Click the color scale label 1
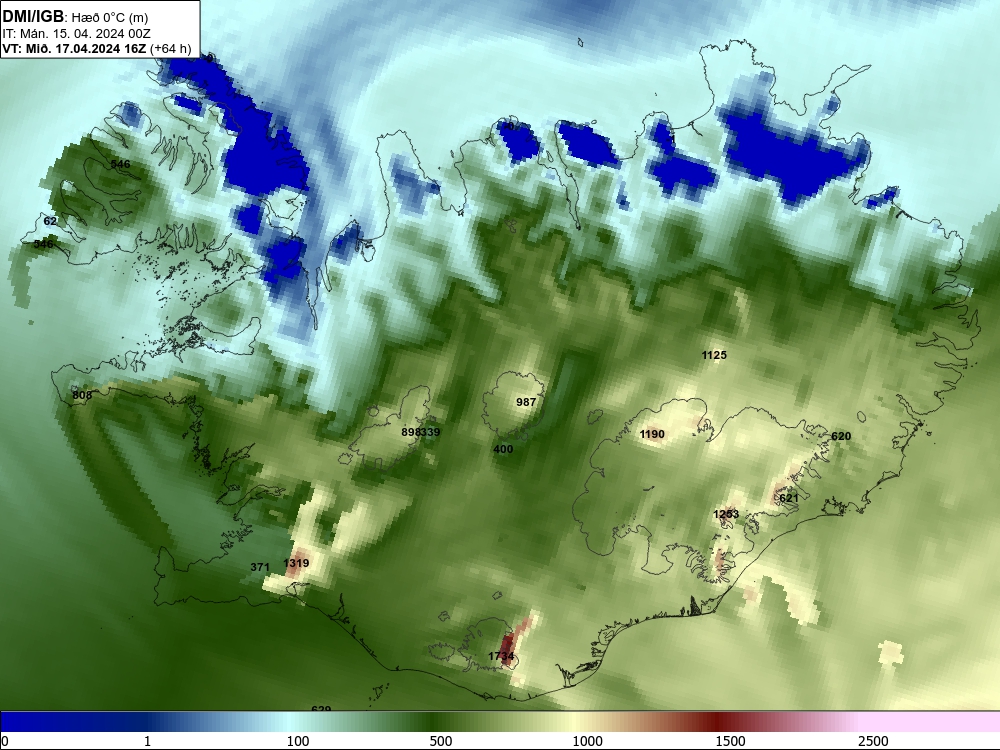Viewport: 1000px width, 750px height. (147, 741)
